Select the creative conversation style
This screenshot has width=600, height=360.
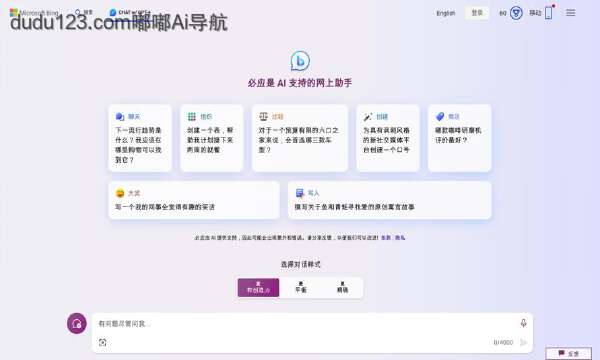[x=258, y=288]
